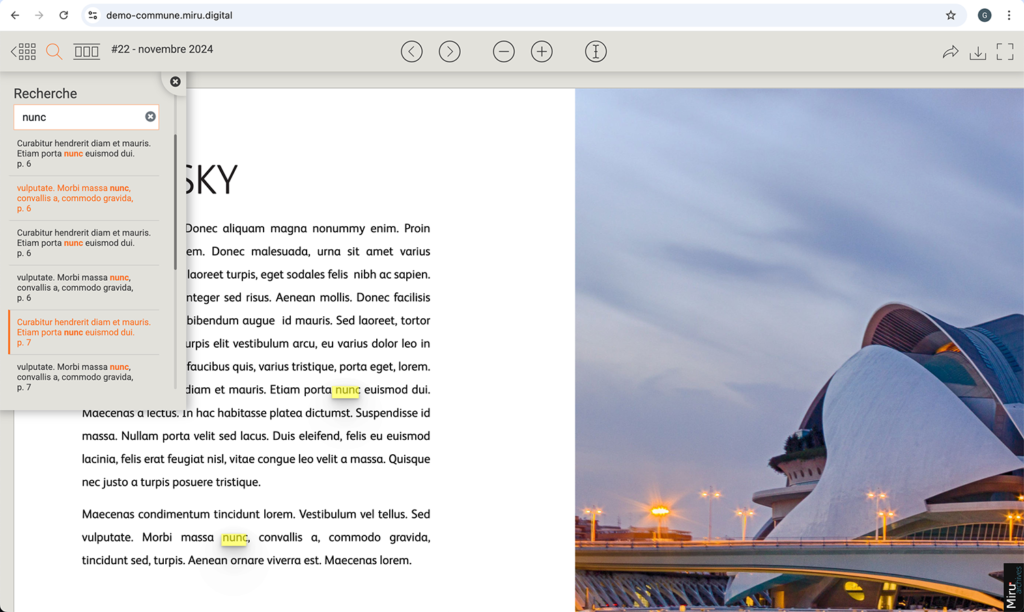
Task: Toggle the search magnifier icon
Action: pyautogui.click(x=54, y=52)
